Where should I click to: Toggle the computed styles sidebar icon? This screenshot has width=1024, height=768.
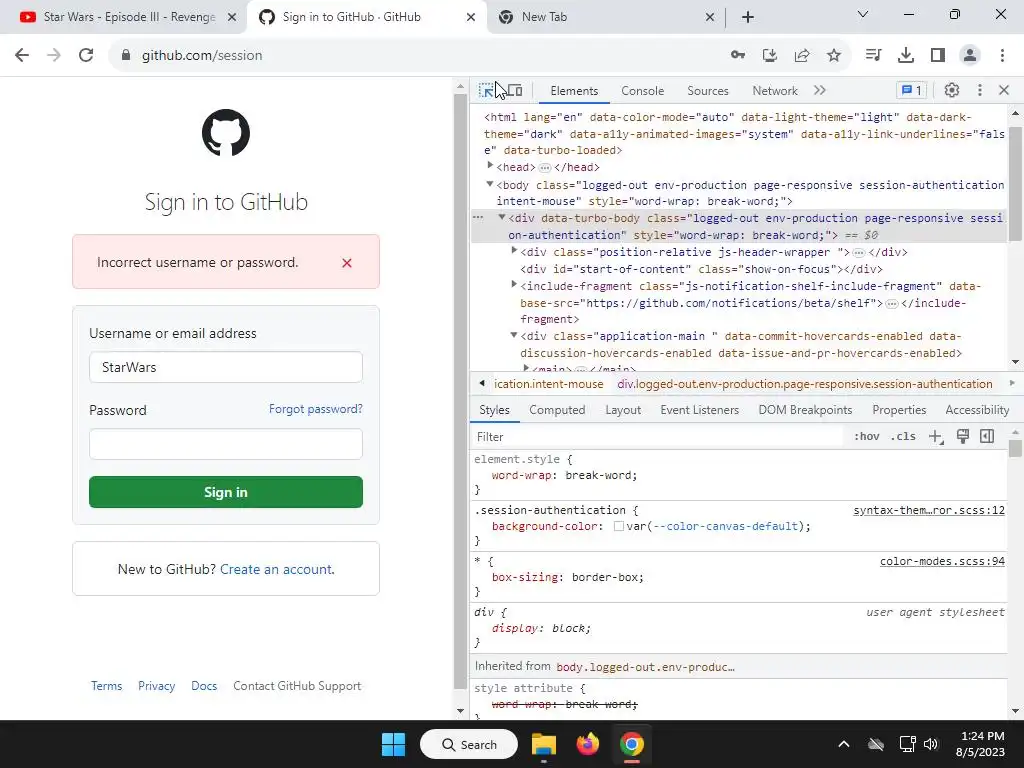click(987, 437)
